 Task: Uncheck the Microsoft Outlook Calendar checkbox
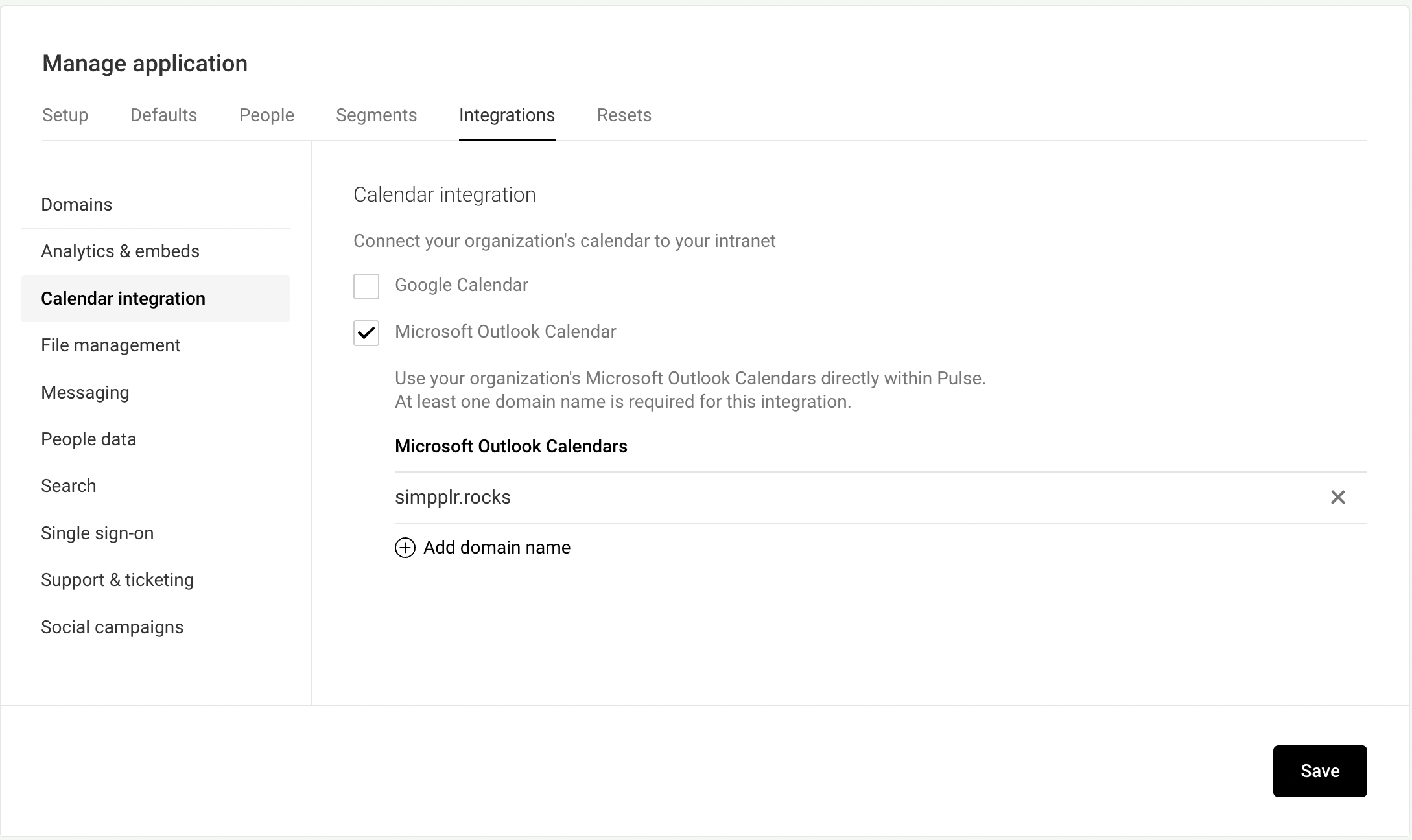(366, 332)
